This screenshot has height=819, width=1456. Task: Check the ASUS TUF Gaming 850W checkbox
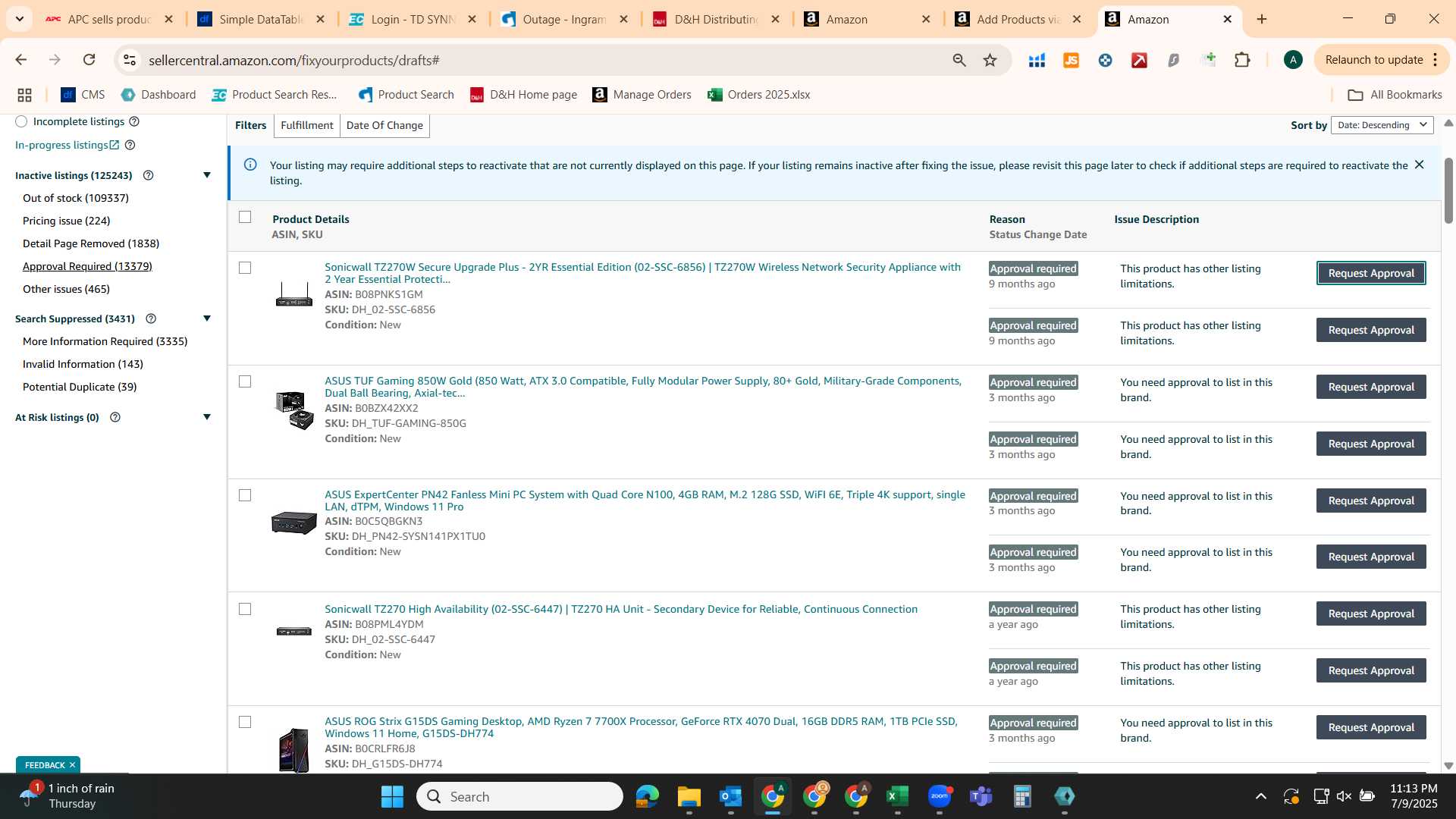click(245, 381)
